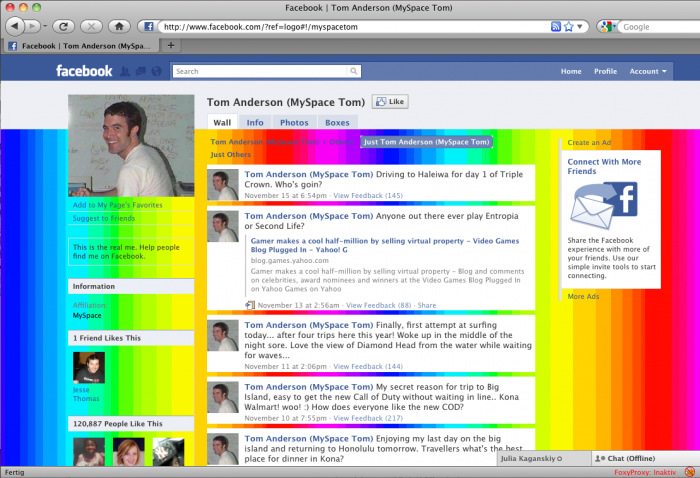Click 'Create an Ad' link

click(x=589, y=142)
